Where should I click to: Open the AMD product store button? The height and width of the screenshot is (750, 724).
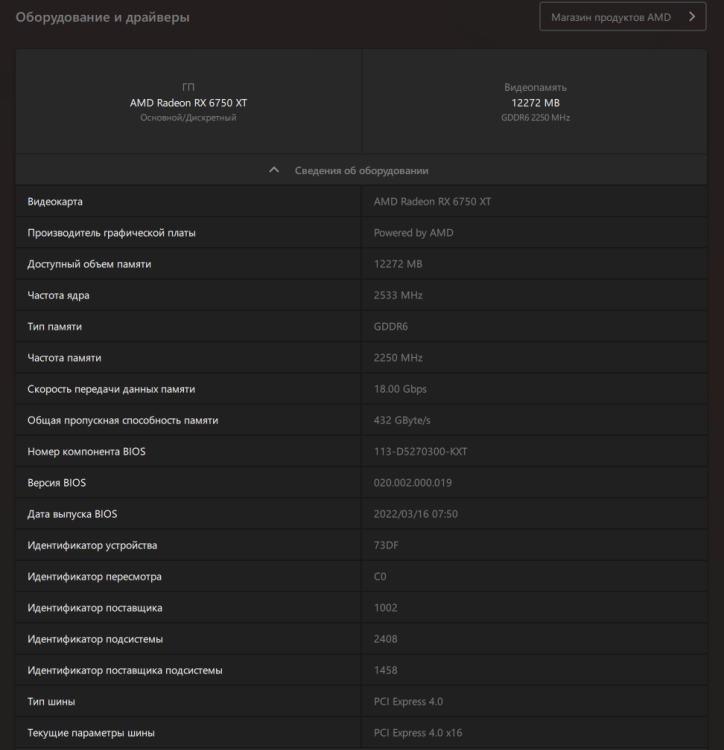point(610,17)
